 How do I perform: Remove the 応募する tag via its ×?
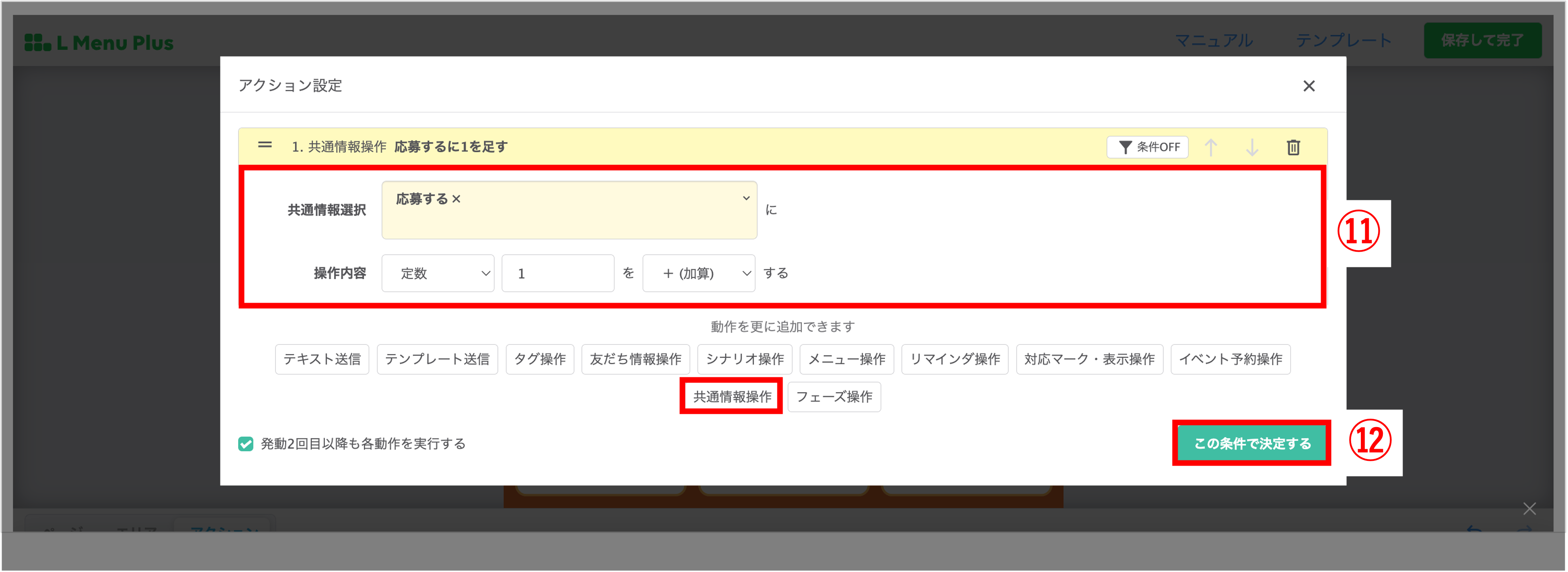point(457,199)
